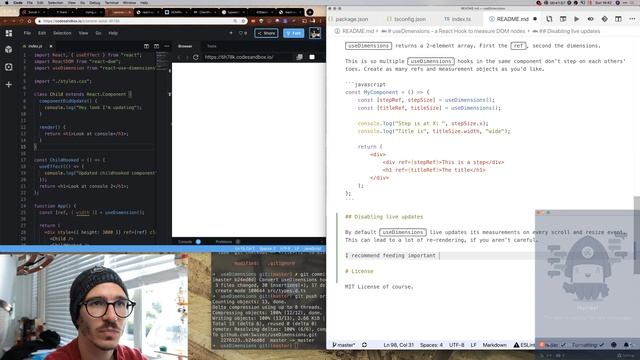This screenshot has width=640, height=360.
Task: Click the diamond git icon in VS Code toolbar
Action: [x=604, y=19]
